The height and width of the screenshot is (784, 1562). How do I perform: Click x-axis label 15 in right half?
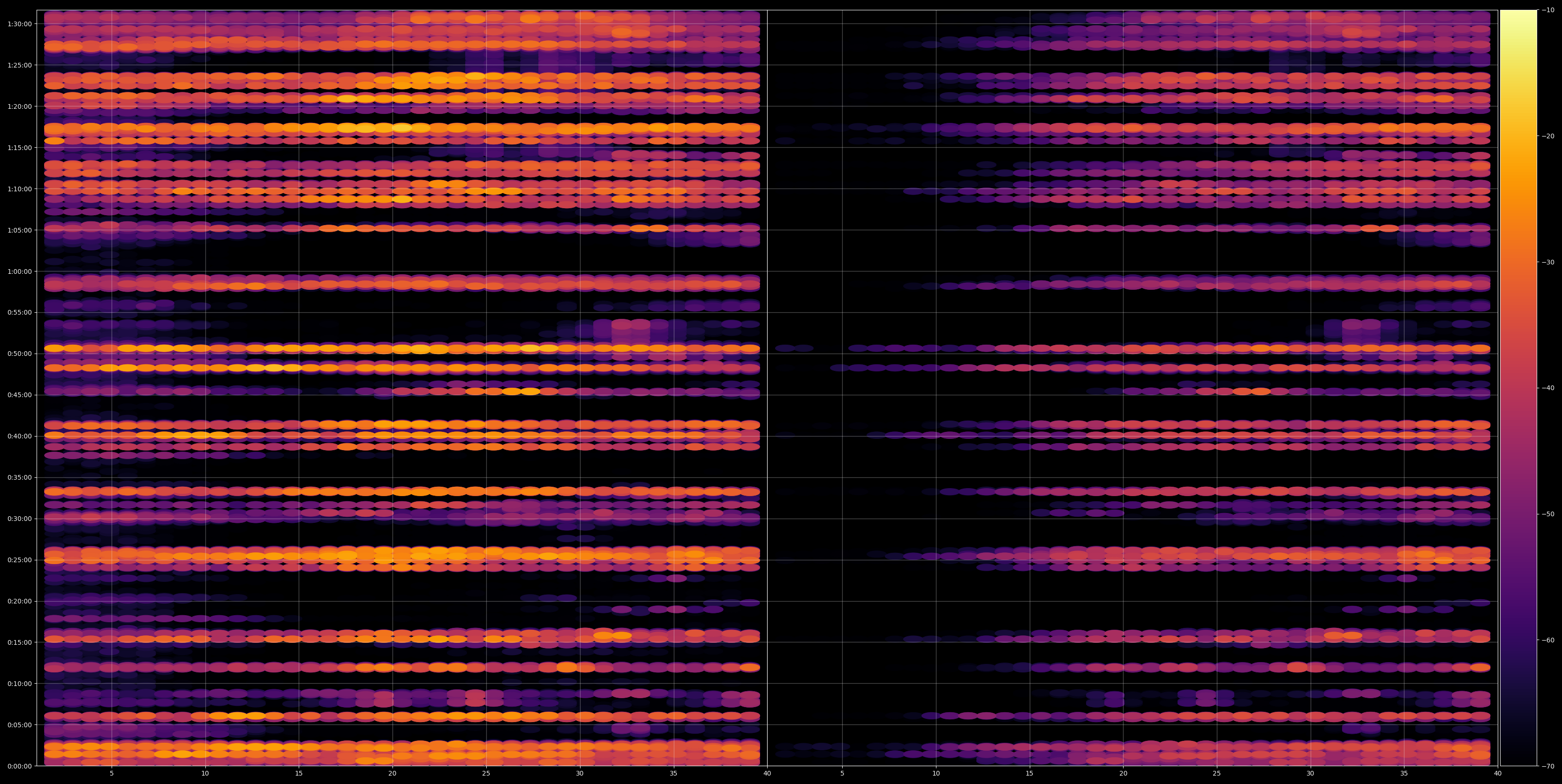[1030, 774]
